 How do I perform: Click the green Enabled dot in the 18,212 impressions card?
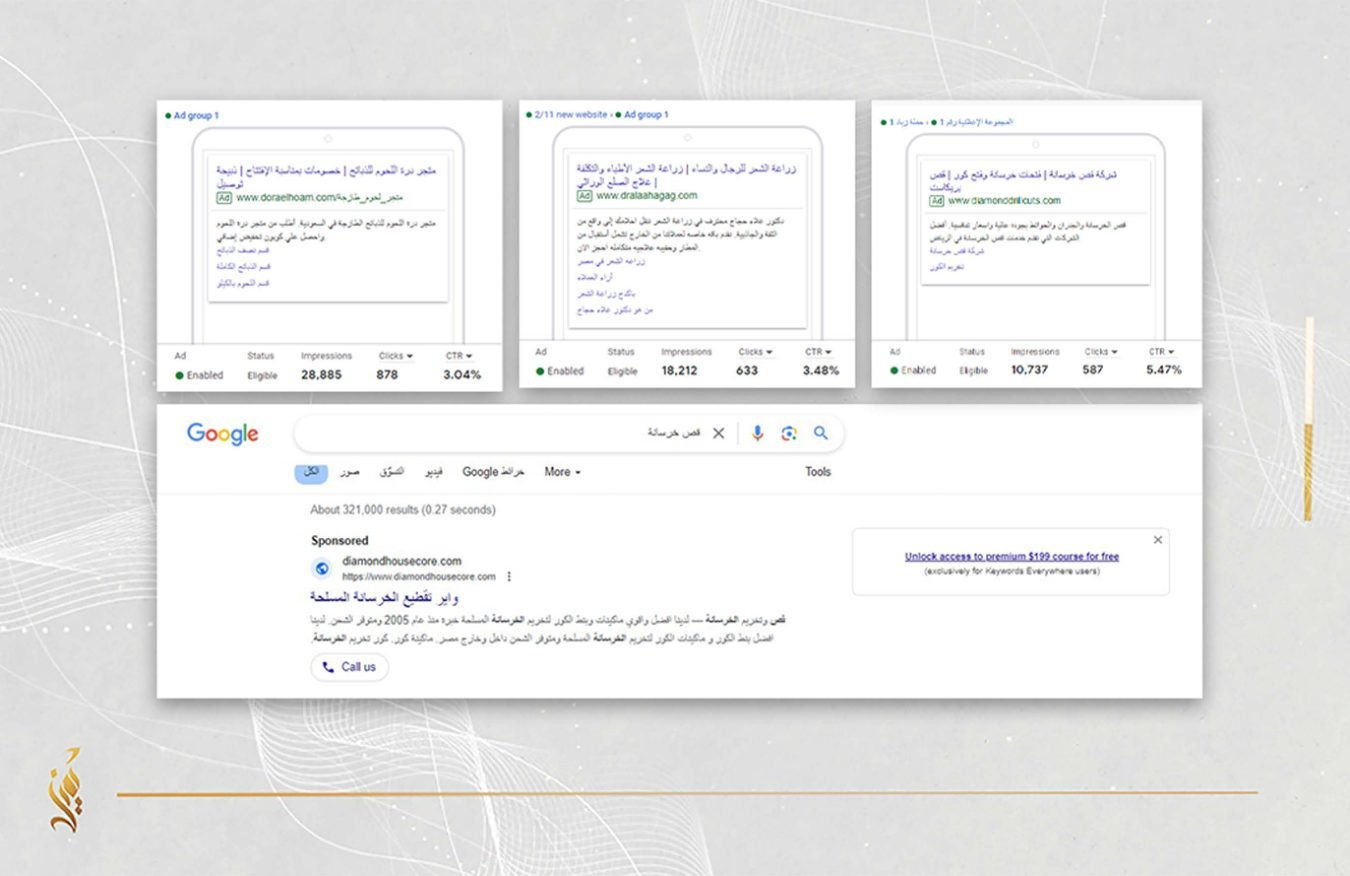[x=540, y=371]
